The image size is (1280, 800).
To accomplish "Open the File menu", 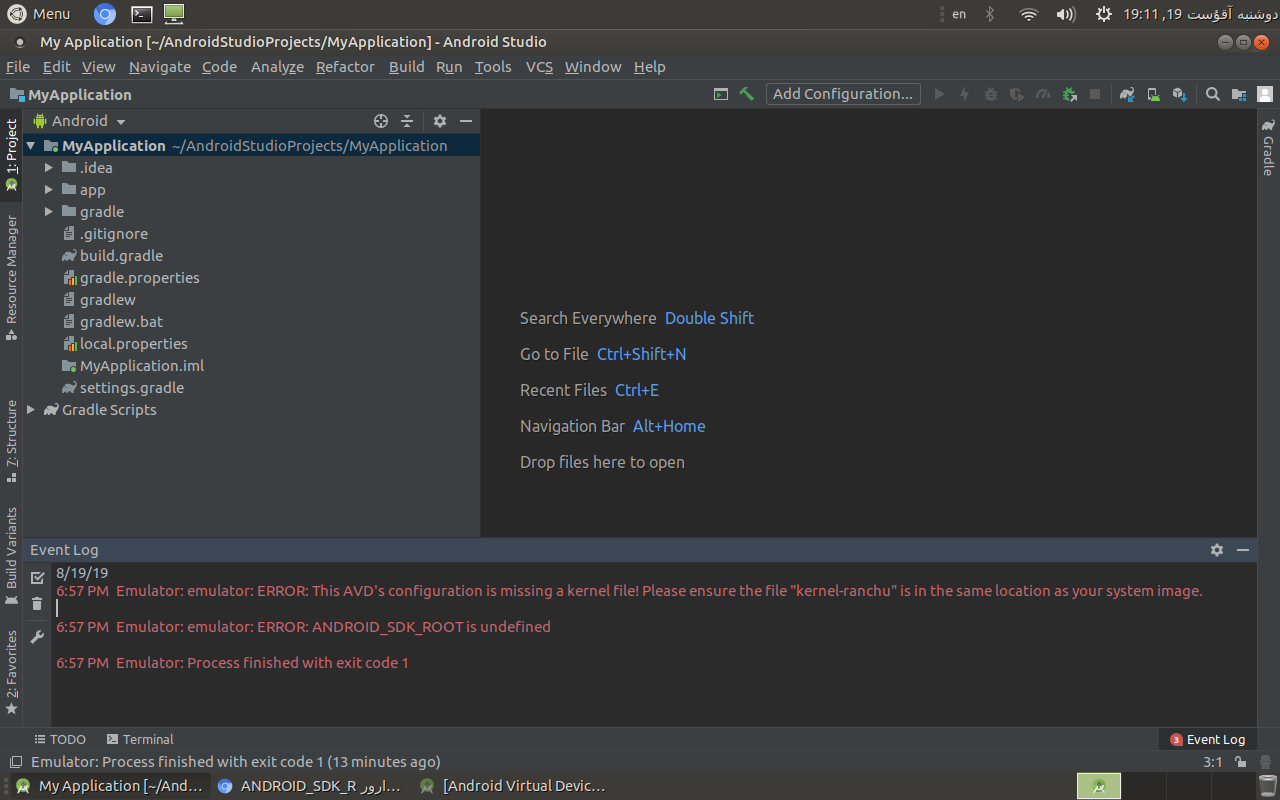I will [x=18, y=67].
